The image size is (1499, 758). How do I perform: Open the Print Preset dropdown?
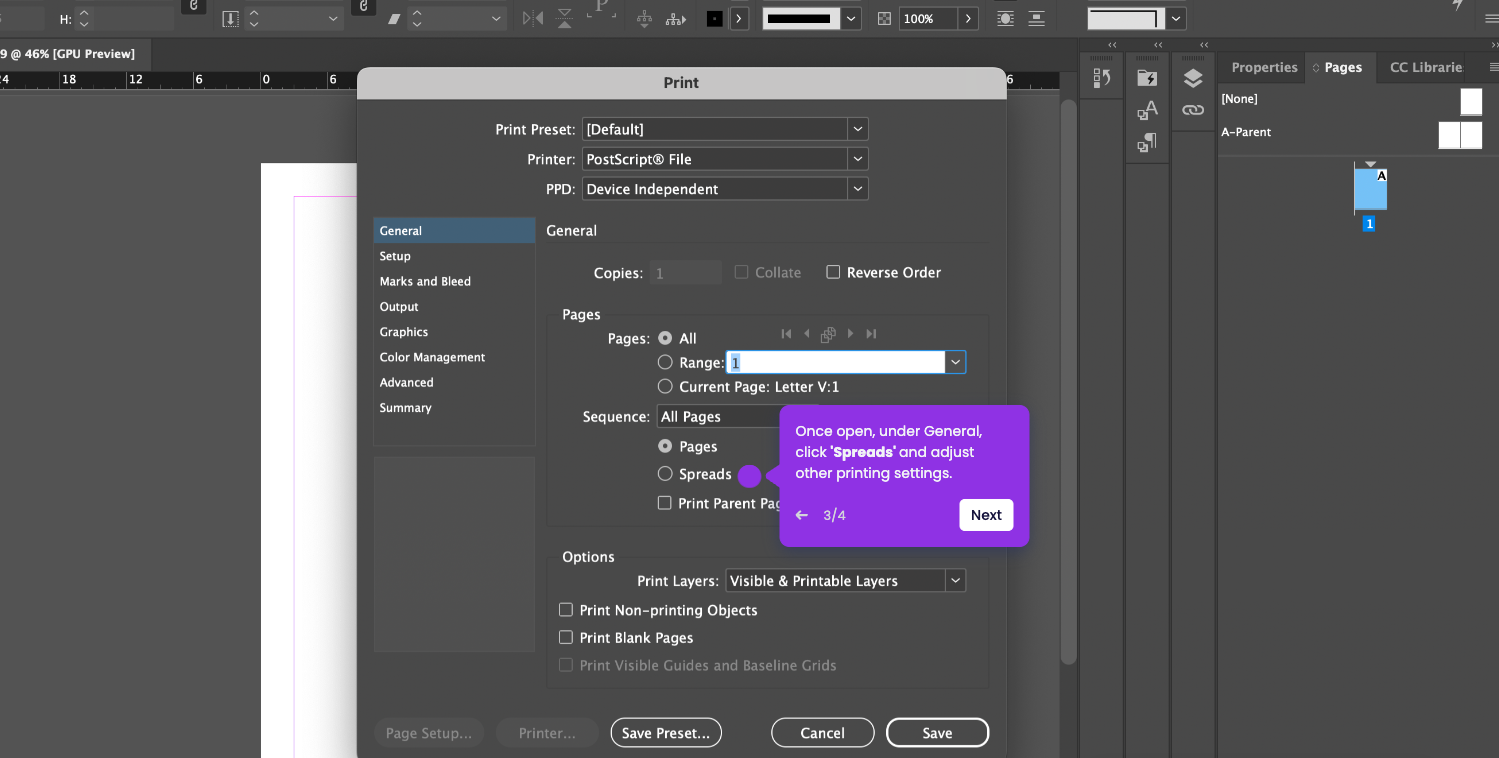[725, 129]
